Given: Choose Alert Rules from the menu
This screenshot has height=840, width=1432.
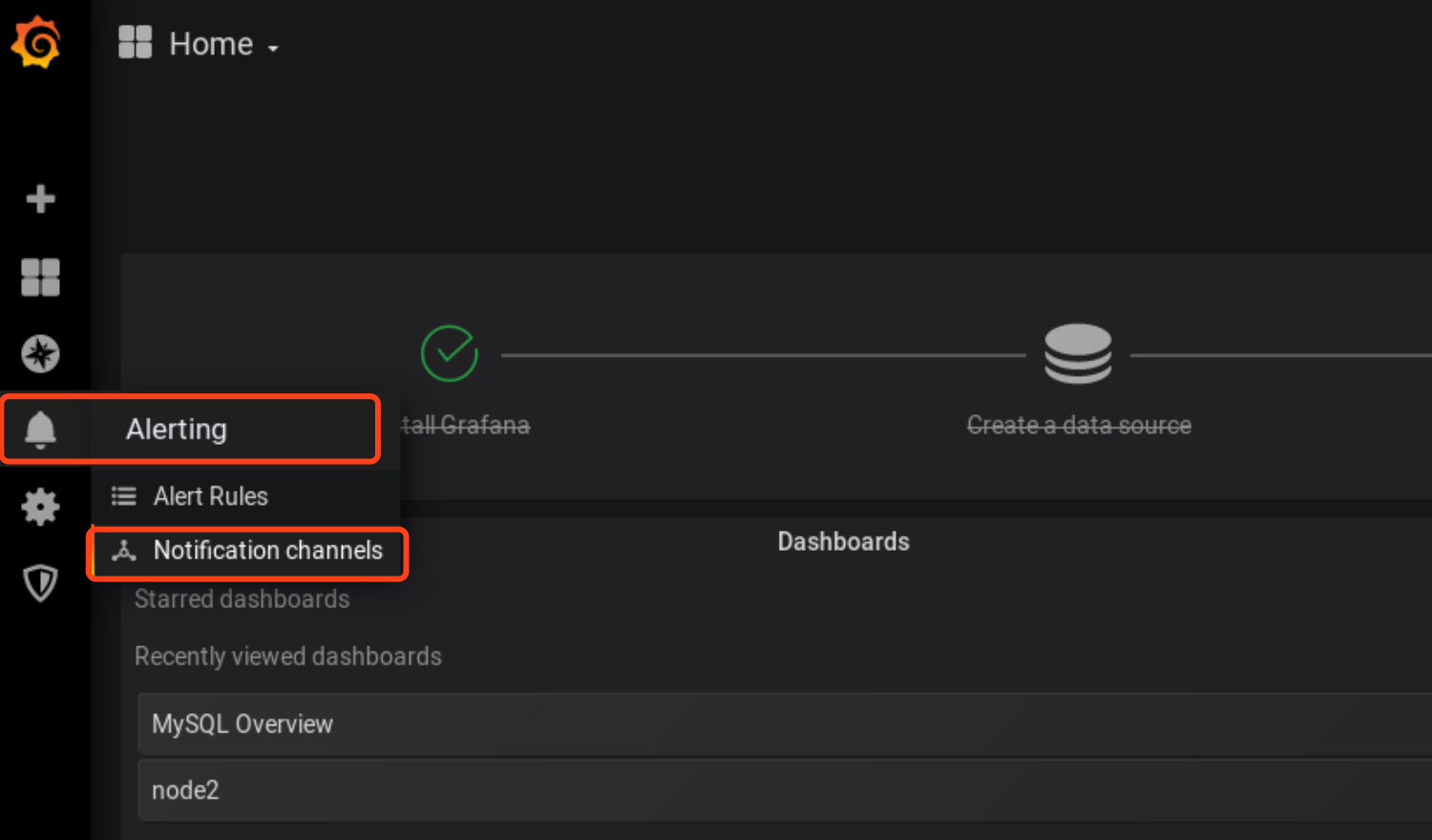Looking at the screenshot, I should pos(211,495).
